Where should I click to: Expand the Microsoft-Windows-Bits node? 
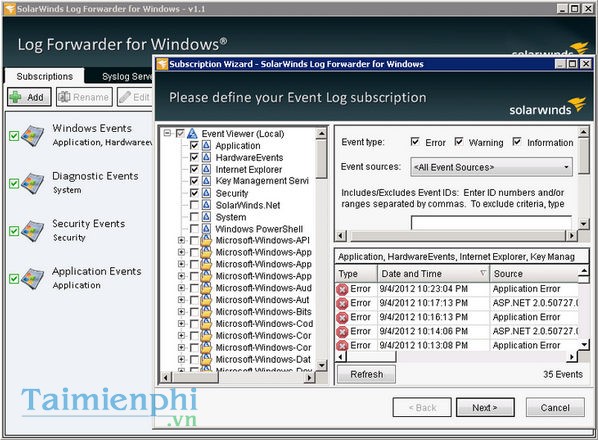tap(182, 312)
